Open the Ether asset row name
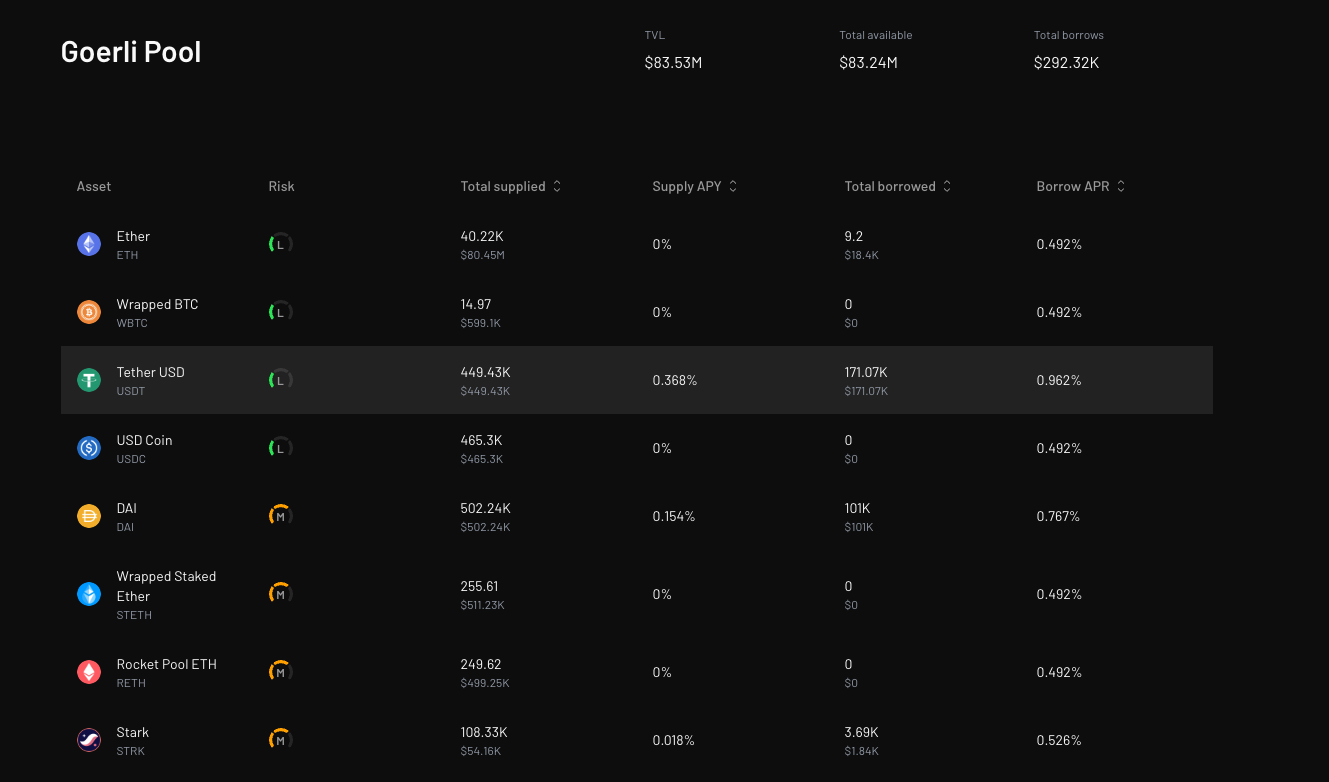The width and height of the screenshot is (1329, 782). tap(133, 236)
